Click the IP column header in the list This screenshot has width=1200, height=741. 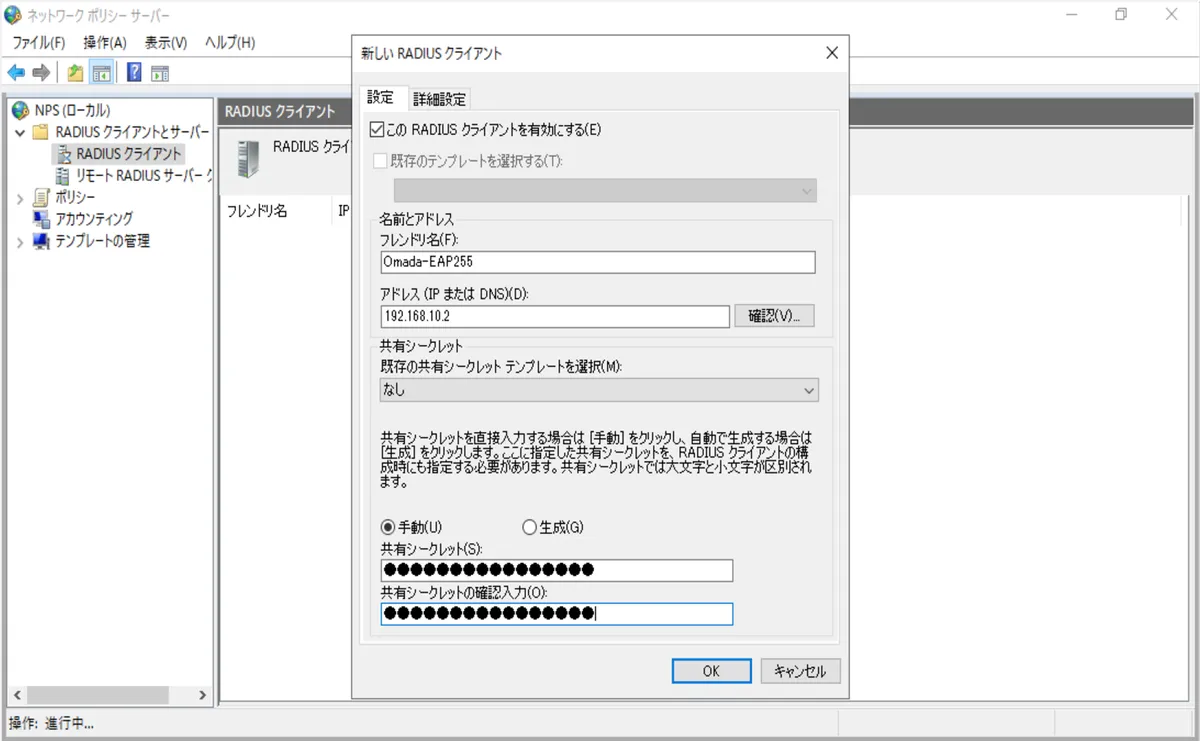click(342, 211)
